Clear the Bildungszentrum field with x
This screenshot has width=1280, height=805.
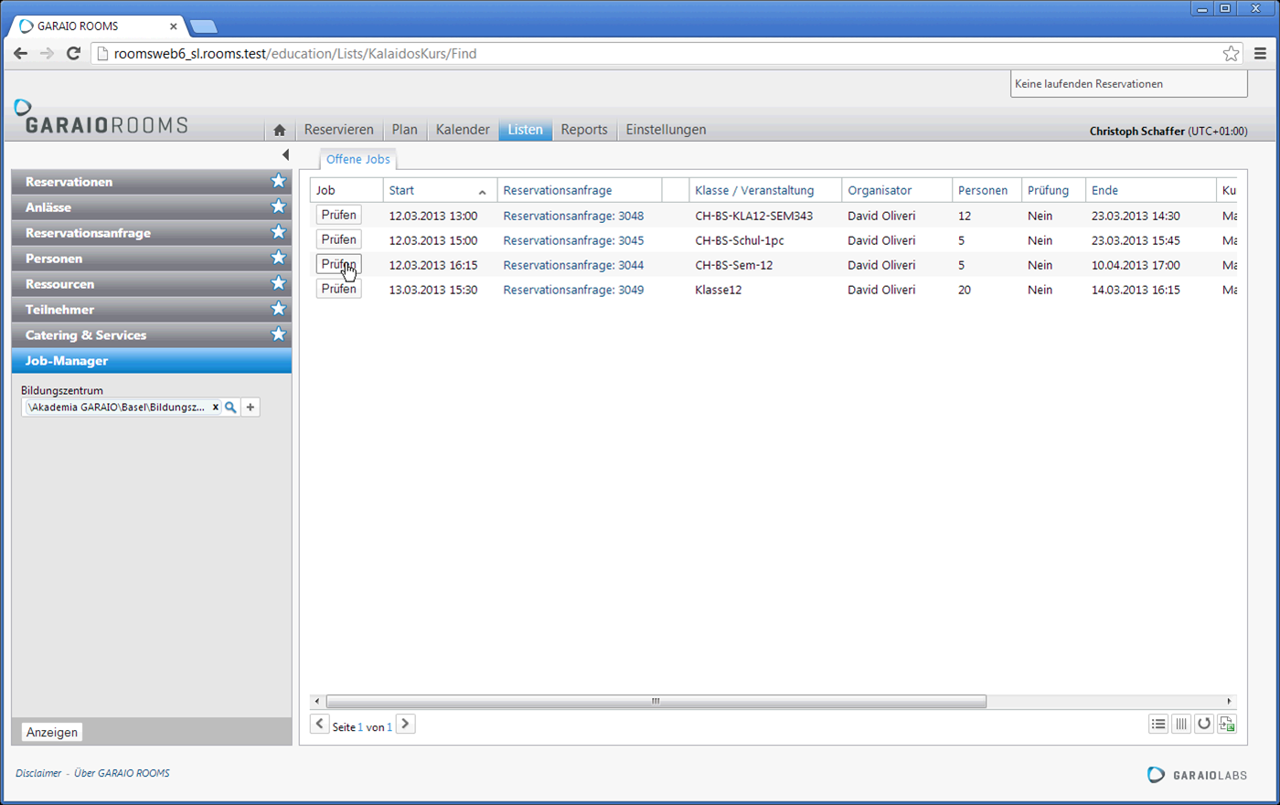[215, 407]
